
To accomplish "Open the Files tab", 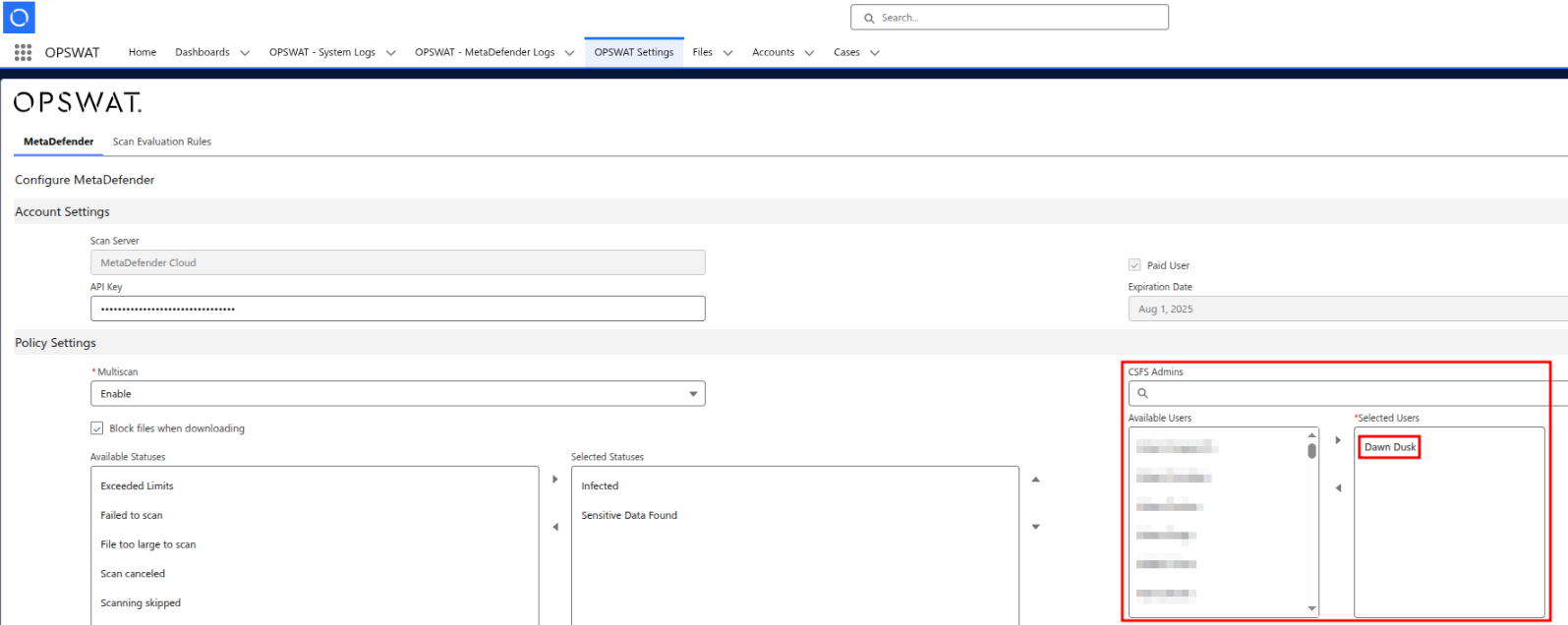I will (702, 53).
